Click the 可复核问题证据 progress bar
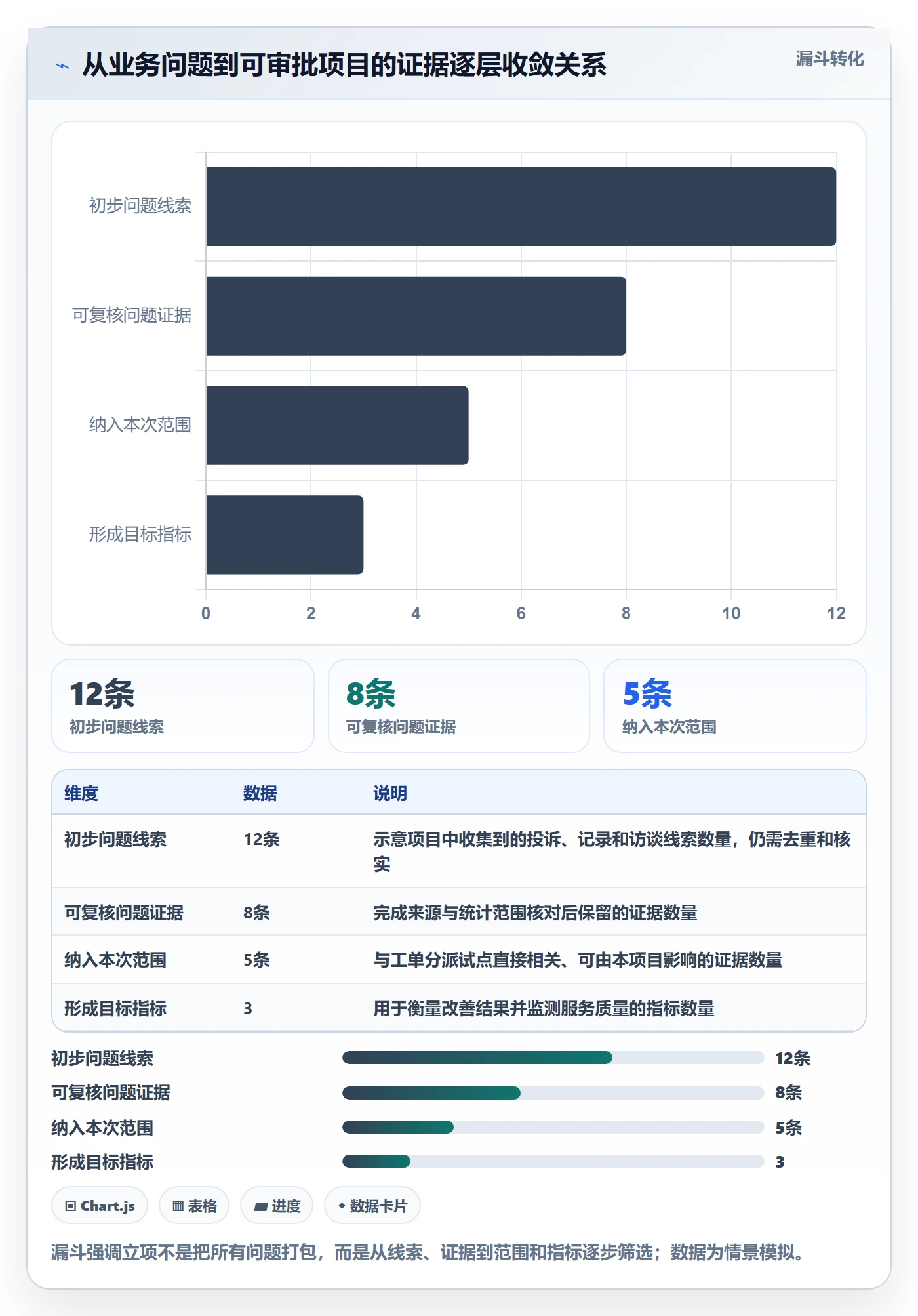Viewport: 918px width, 1316px height. coord(553,1092)
